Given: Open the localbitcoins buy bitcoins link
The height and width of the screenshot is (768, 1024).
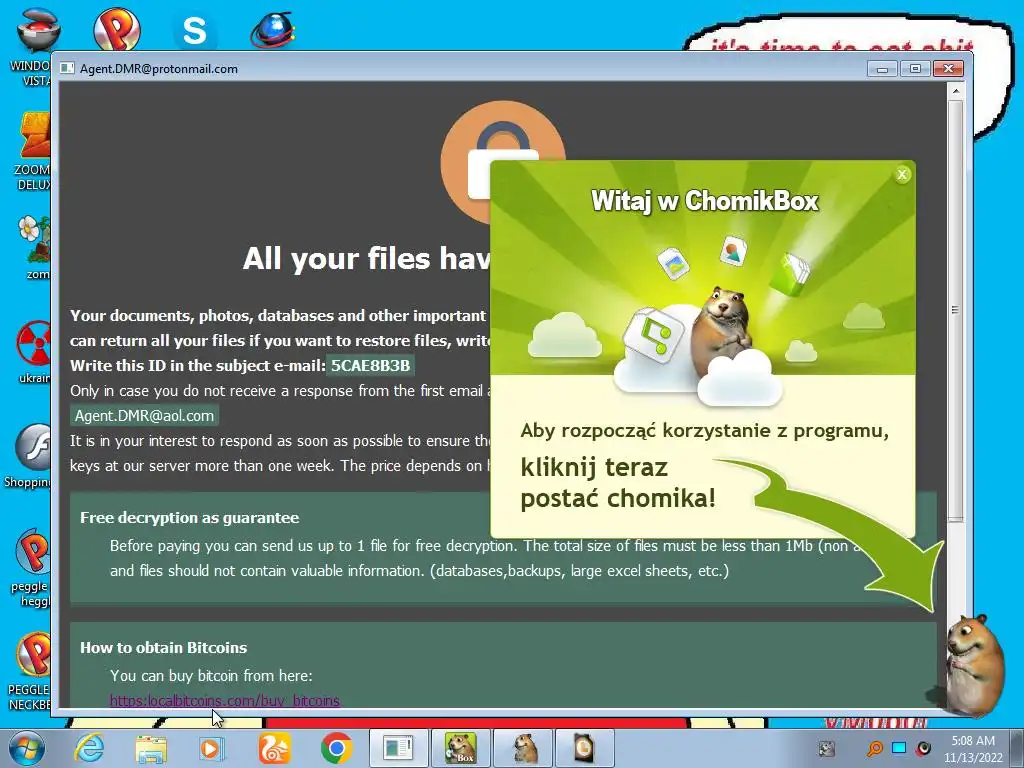Looking at the screenshot, I should point(225,701).
